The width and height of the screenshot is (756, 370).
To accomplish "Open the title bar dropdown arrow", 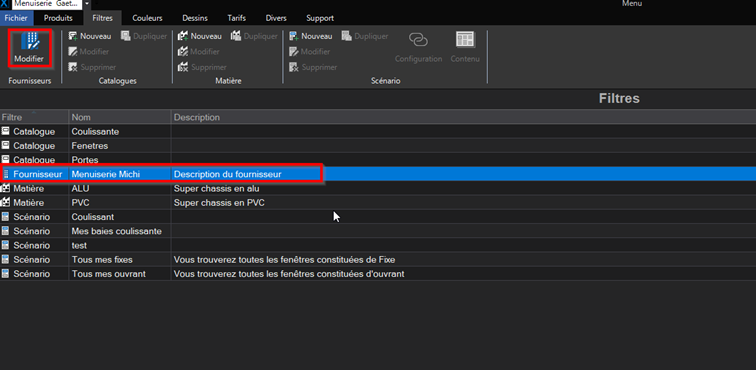I will click(x=87, y=3).
